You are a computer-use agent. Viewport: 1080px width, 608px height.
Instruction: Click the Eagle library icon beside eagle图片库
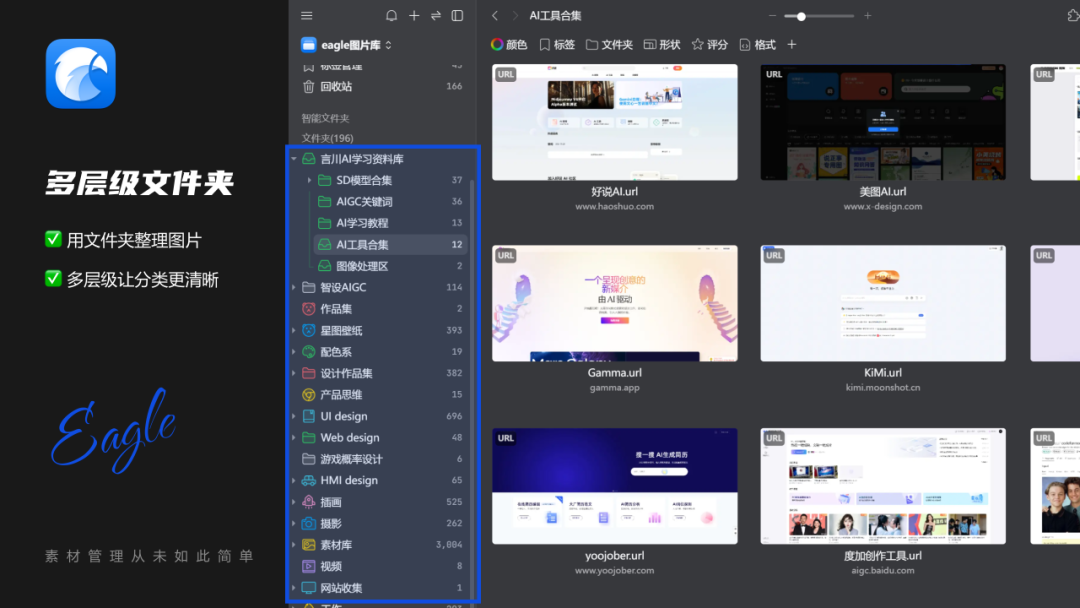pos(309,45)
